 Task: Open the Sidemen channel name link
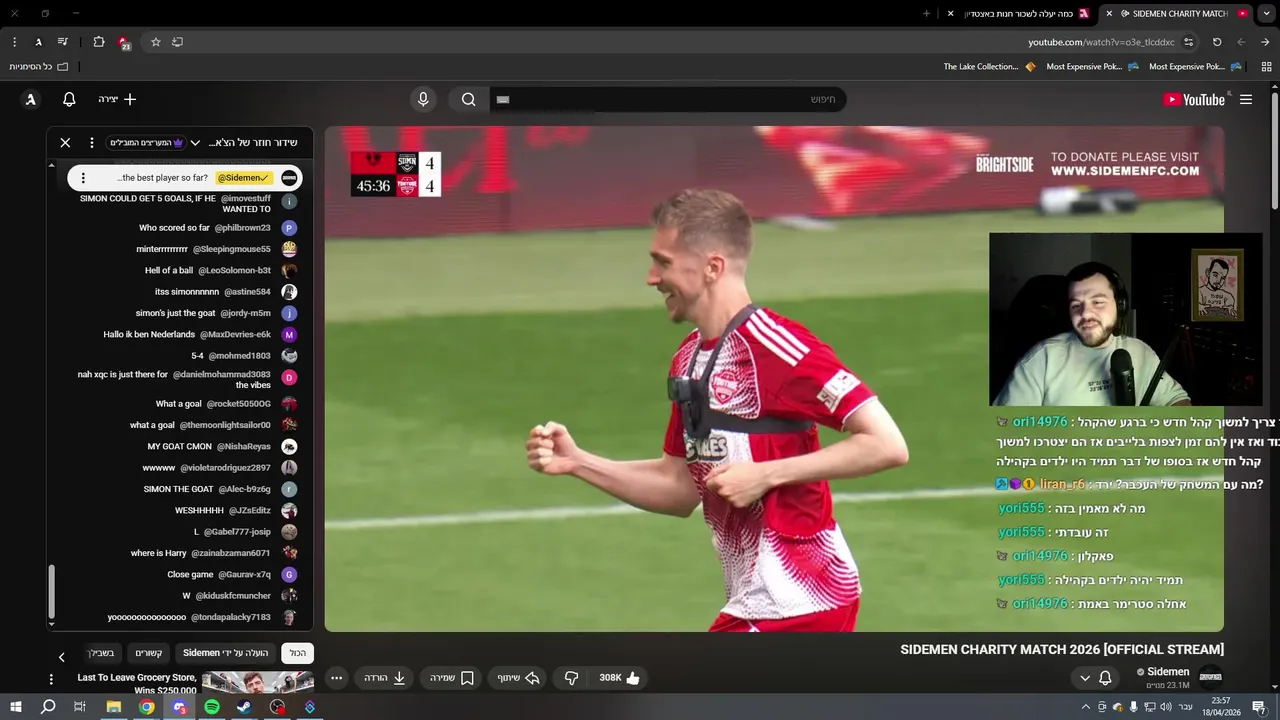point(1168,672)
